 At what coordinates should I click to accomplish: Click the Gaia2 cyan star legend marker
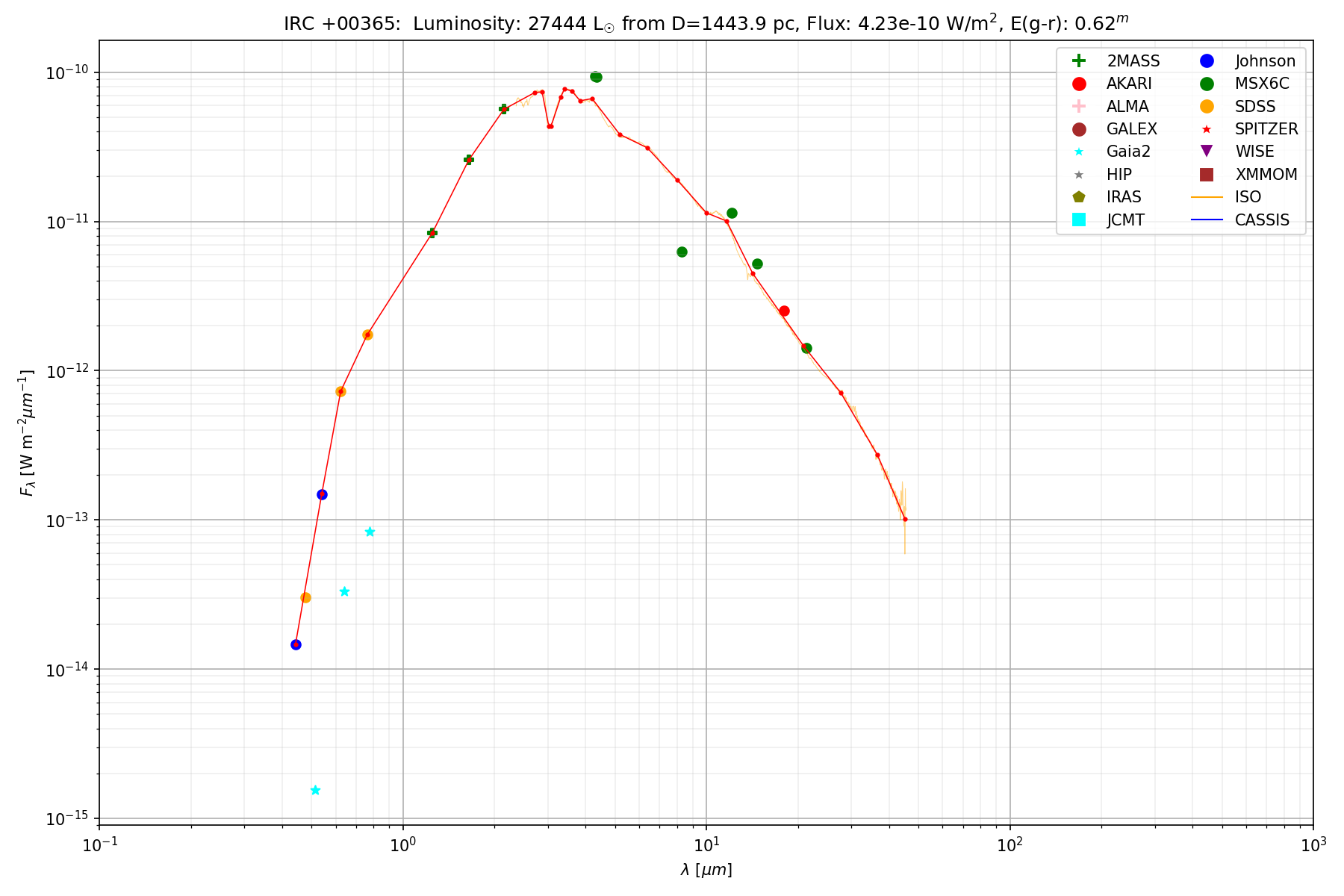(1078, 152)
